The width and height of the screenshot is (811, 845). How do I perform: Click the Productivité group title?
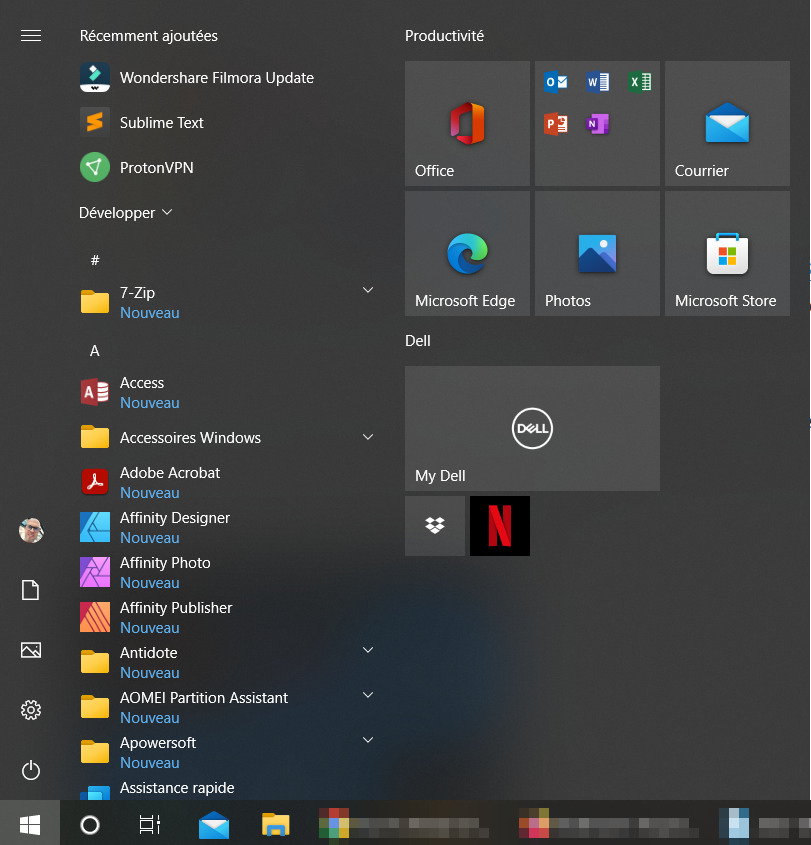coord(445,36)
